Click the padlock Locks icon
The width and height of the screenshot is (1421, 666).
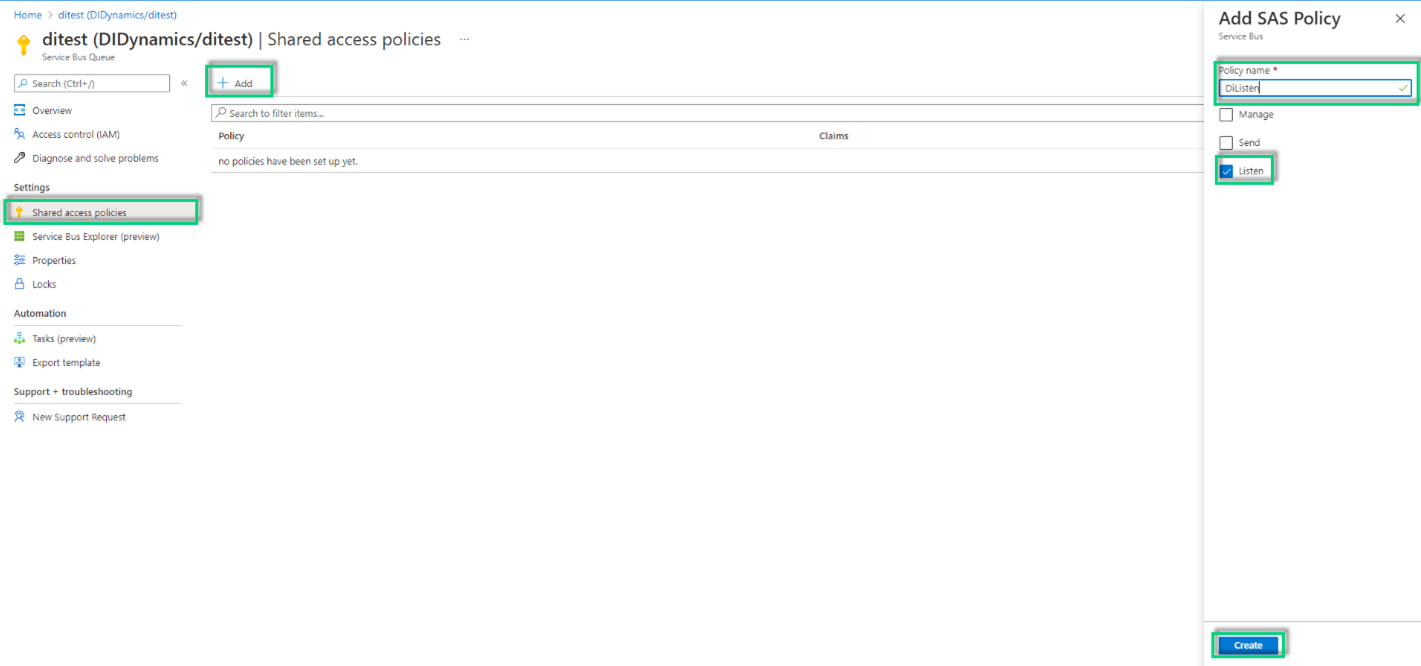point(20,284)
